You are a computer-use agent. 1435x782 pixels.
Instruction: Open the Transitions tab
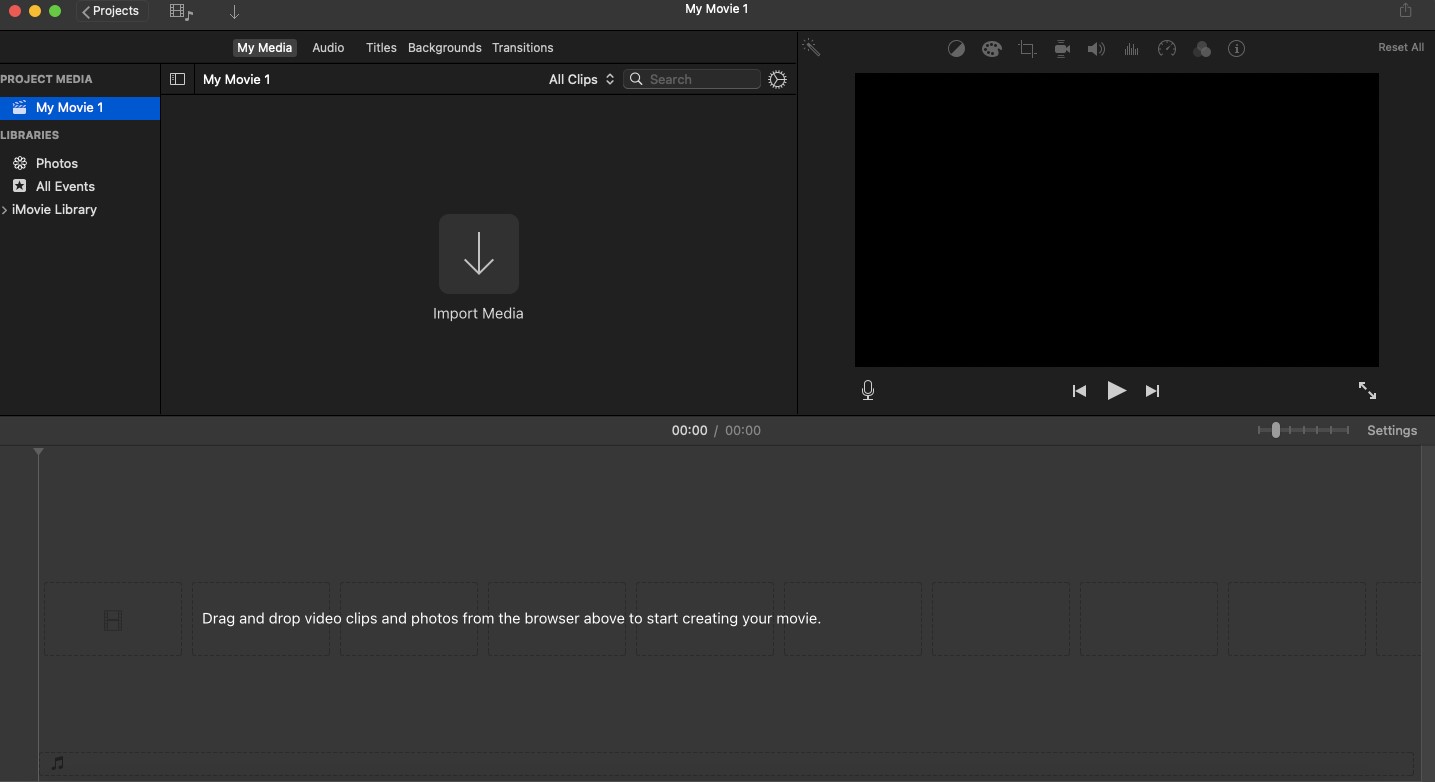tap(523, 48)
